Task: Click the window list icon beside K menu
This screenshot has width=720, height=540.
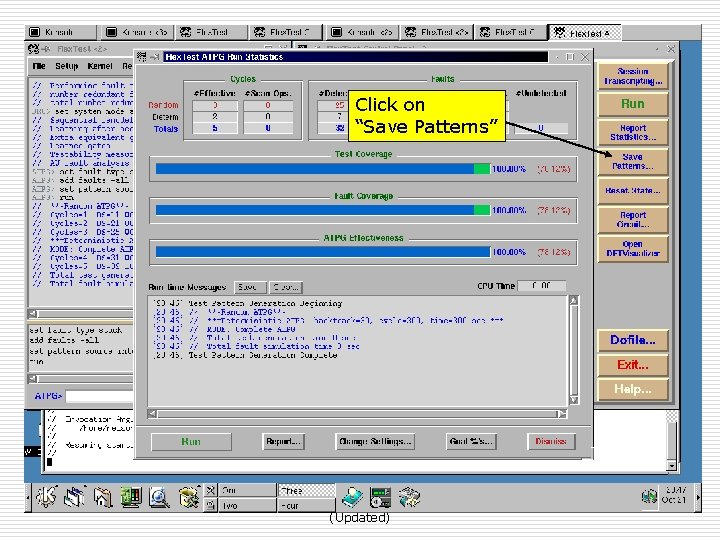Action: pos(74,497)
